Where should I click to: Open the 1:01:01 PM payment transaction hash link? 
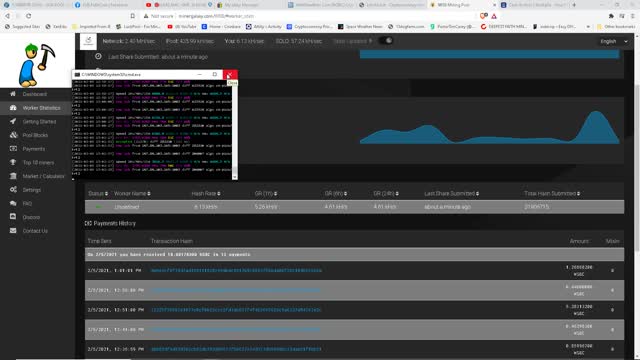click(236, 270)
